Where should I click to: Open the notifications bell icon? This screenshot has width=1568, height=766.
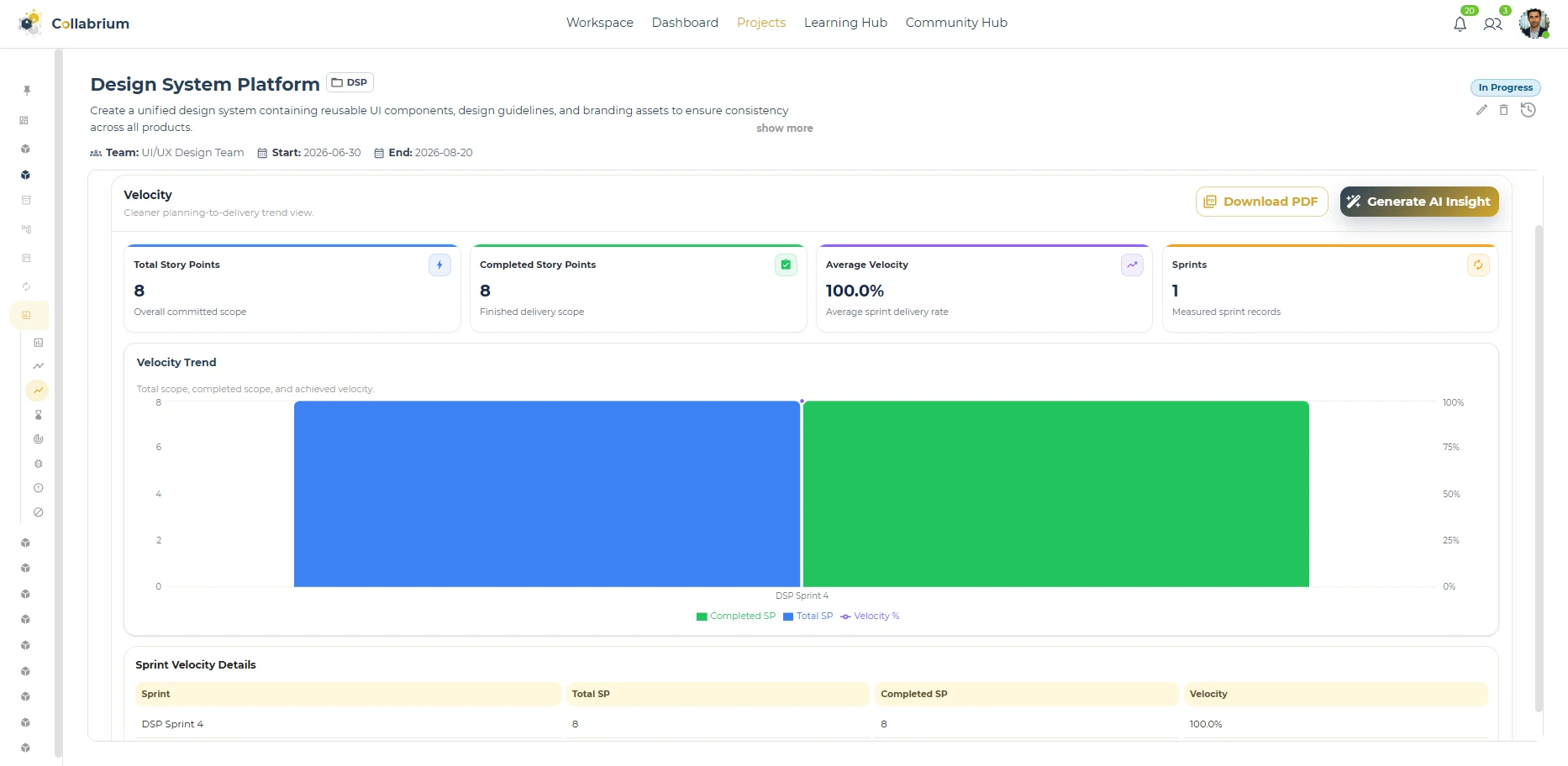pos(1460,24)
